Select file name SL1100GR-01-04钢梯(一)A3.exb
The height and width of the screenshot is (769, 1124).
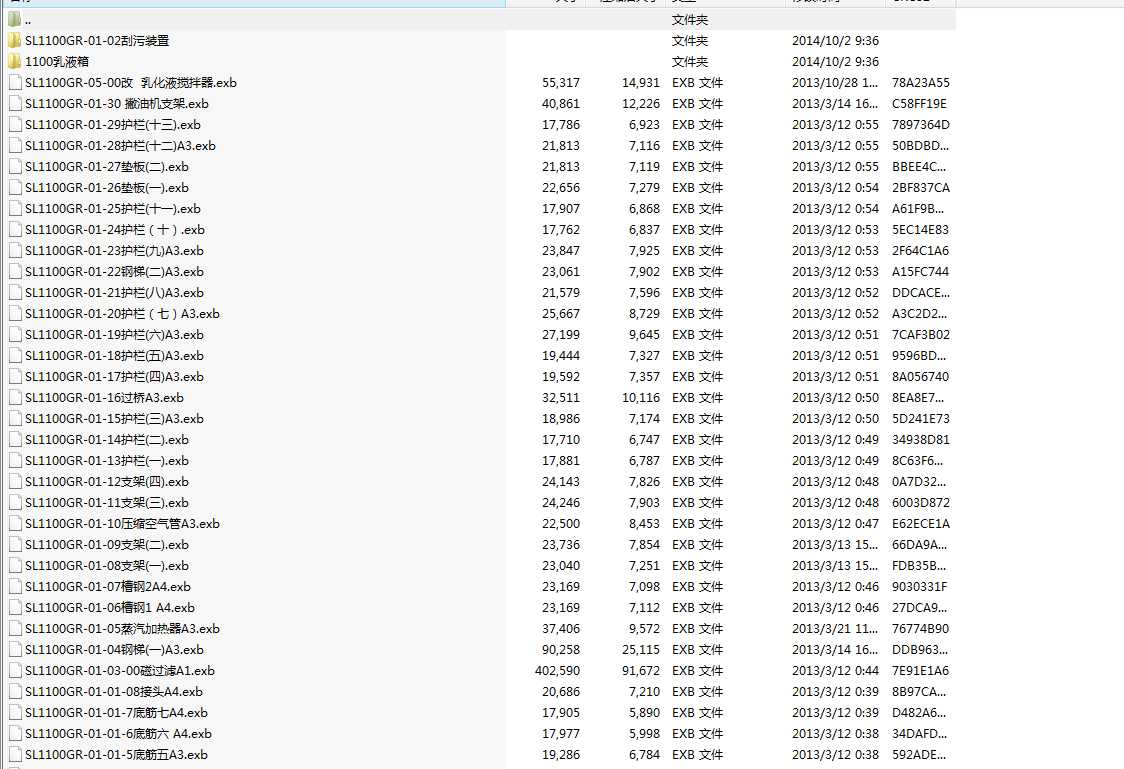(114, 650)
